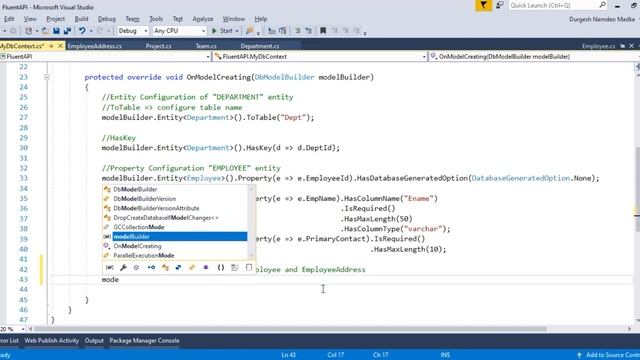This screenshot has height=360, width=640.
Task: Toggle the blue structures IntelliSense filter
Action: (178, 267)
